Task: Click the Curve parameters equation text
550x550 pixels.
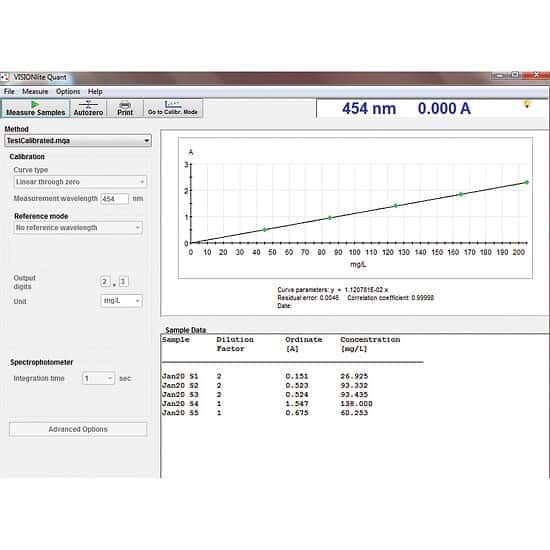Action: point(333,290)
